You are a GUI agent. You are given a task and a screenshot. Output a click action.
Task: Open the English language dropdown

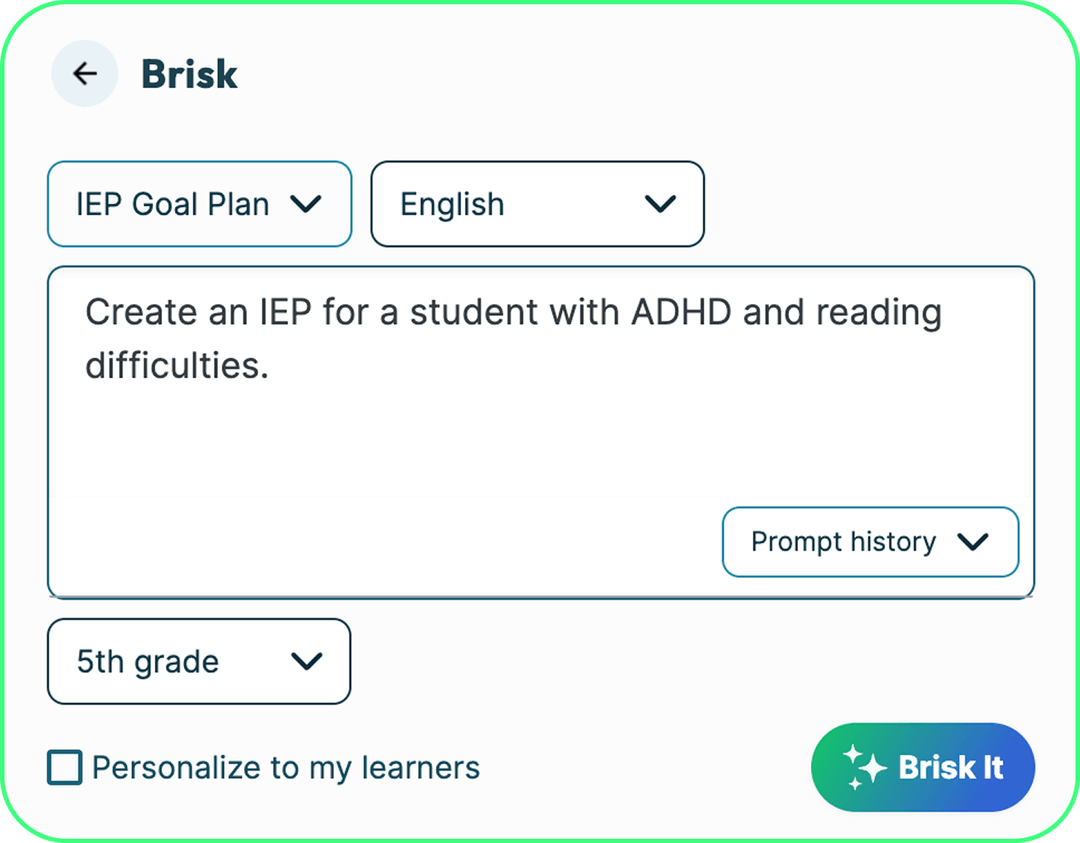pyautogui.click(x=537, y=204)
